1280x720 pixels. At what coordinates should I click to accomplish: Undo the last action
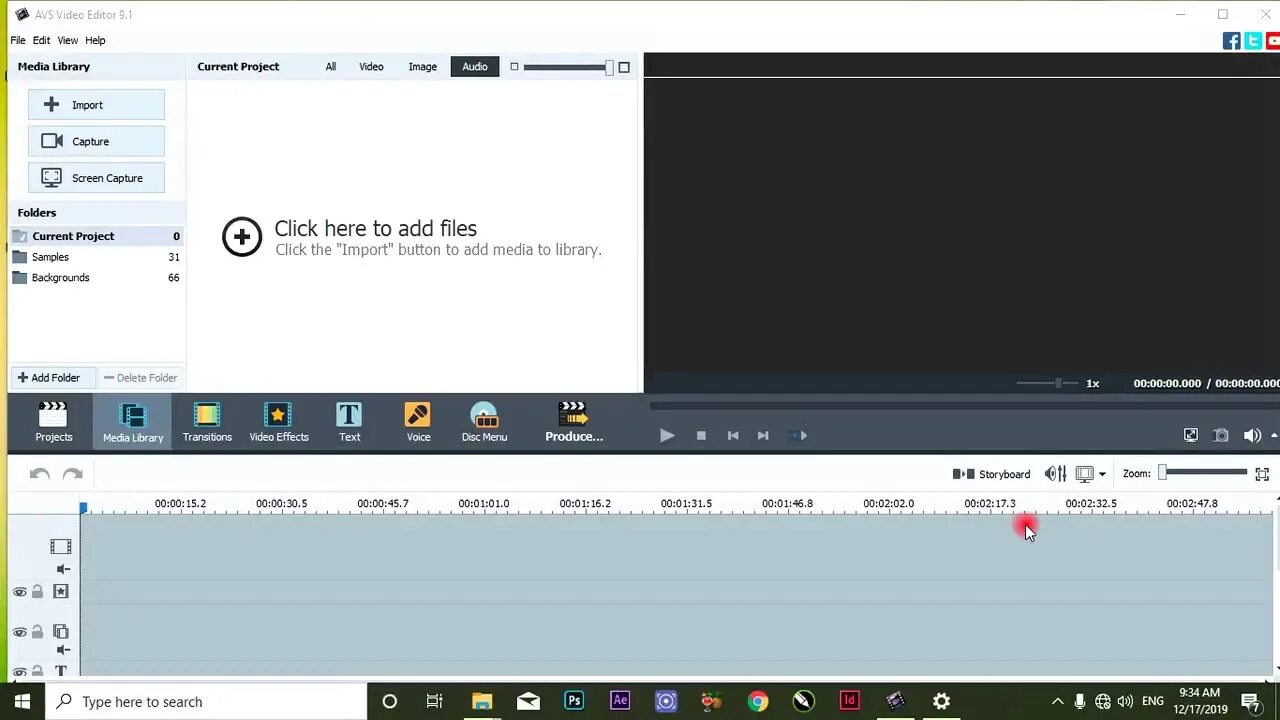tap(40, 474)
